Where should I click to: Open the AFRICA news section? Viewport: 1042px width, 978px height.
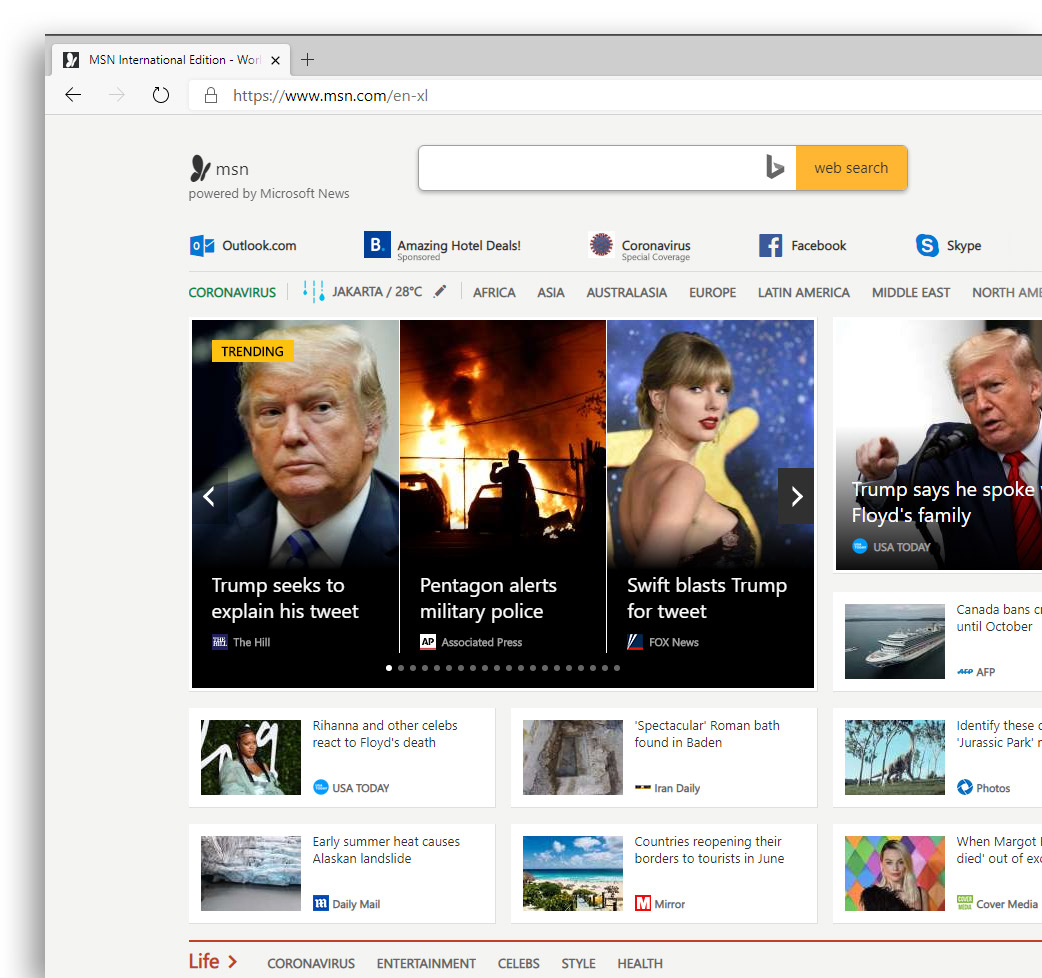494,293
